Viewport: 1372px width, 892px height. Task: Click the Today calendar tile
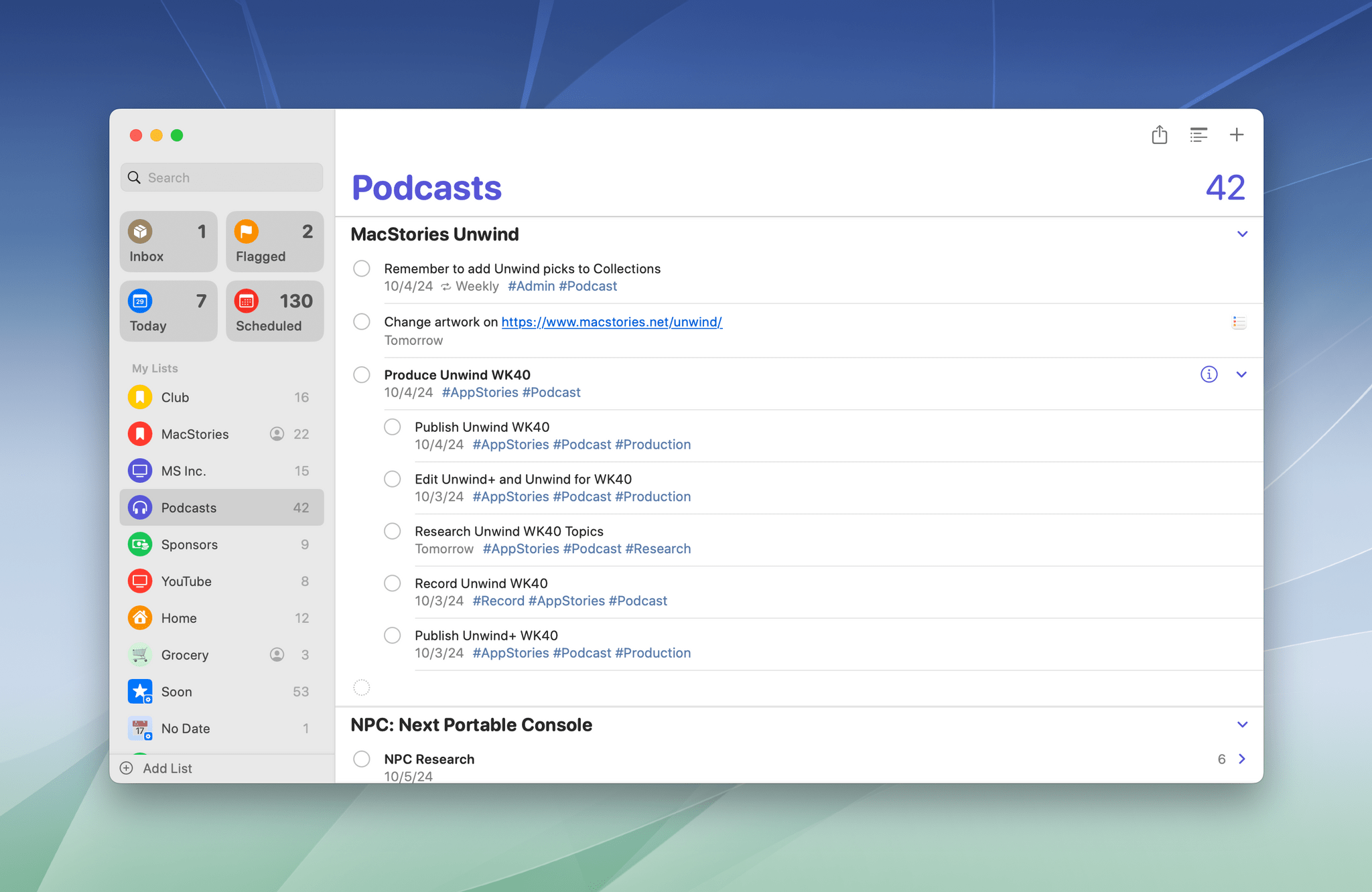click(169, 311)
